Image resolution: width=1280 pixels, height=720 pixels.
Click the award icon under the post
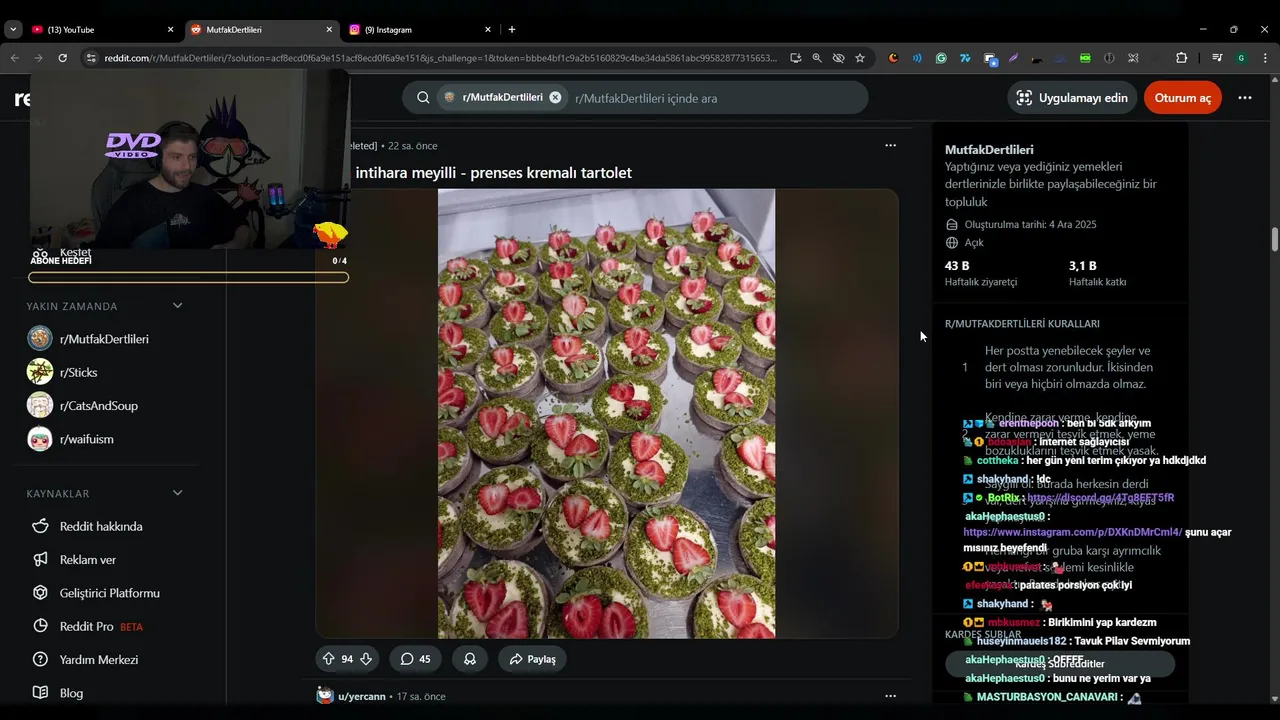469,659
